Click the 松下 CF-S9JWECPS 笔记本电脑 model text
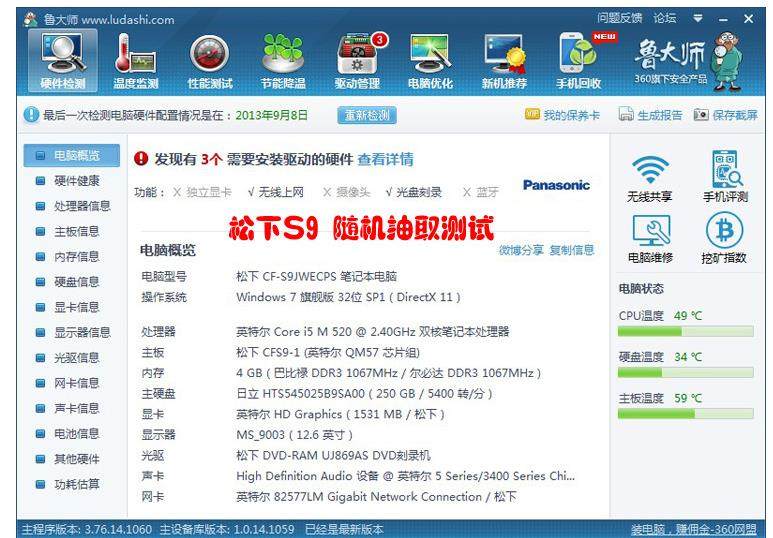 (316, 276)
